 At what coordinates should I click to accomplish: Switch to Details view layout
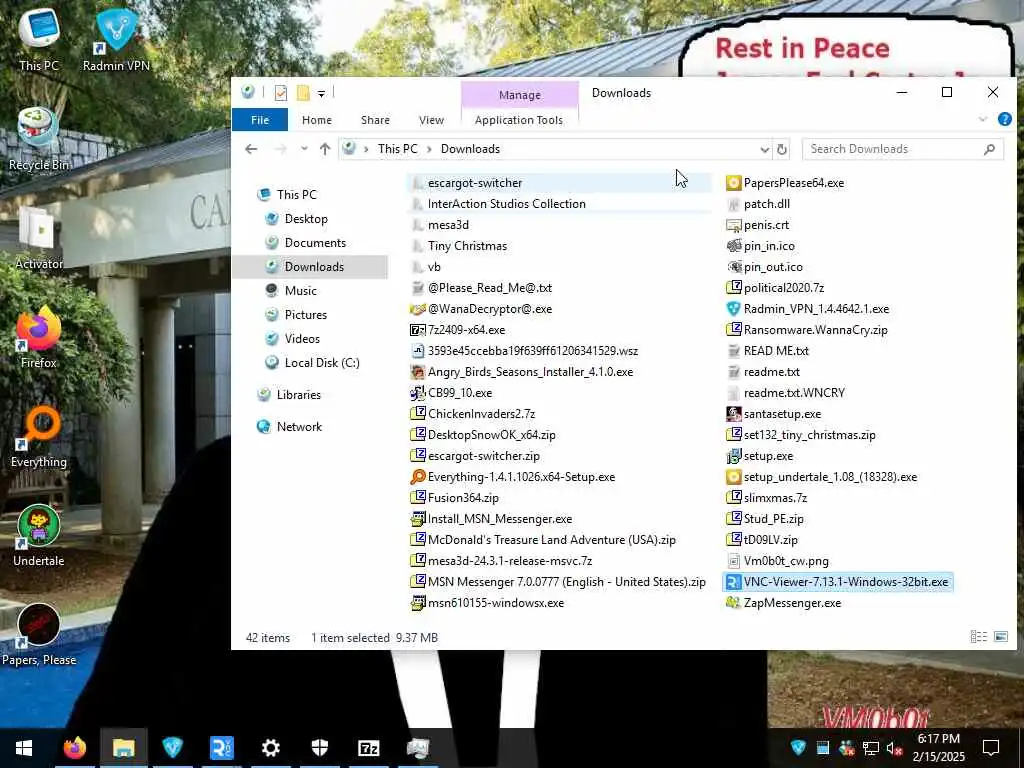[978, 637]
